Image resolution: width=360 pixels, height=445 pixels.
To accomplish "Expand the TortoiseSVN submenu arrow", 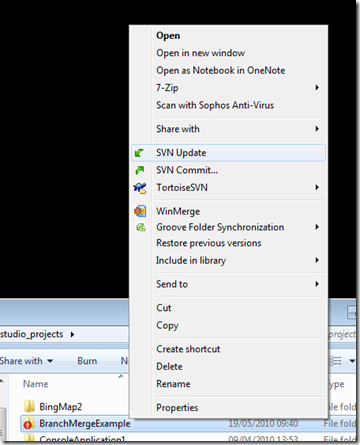I will (x=317, y=188).
